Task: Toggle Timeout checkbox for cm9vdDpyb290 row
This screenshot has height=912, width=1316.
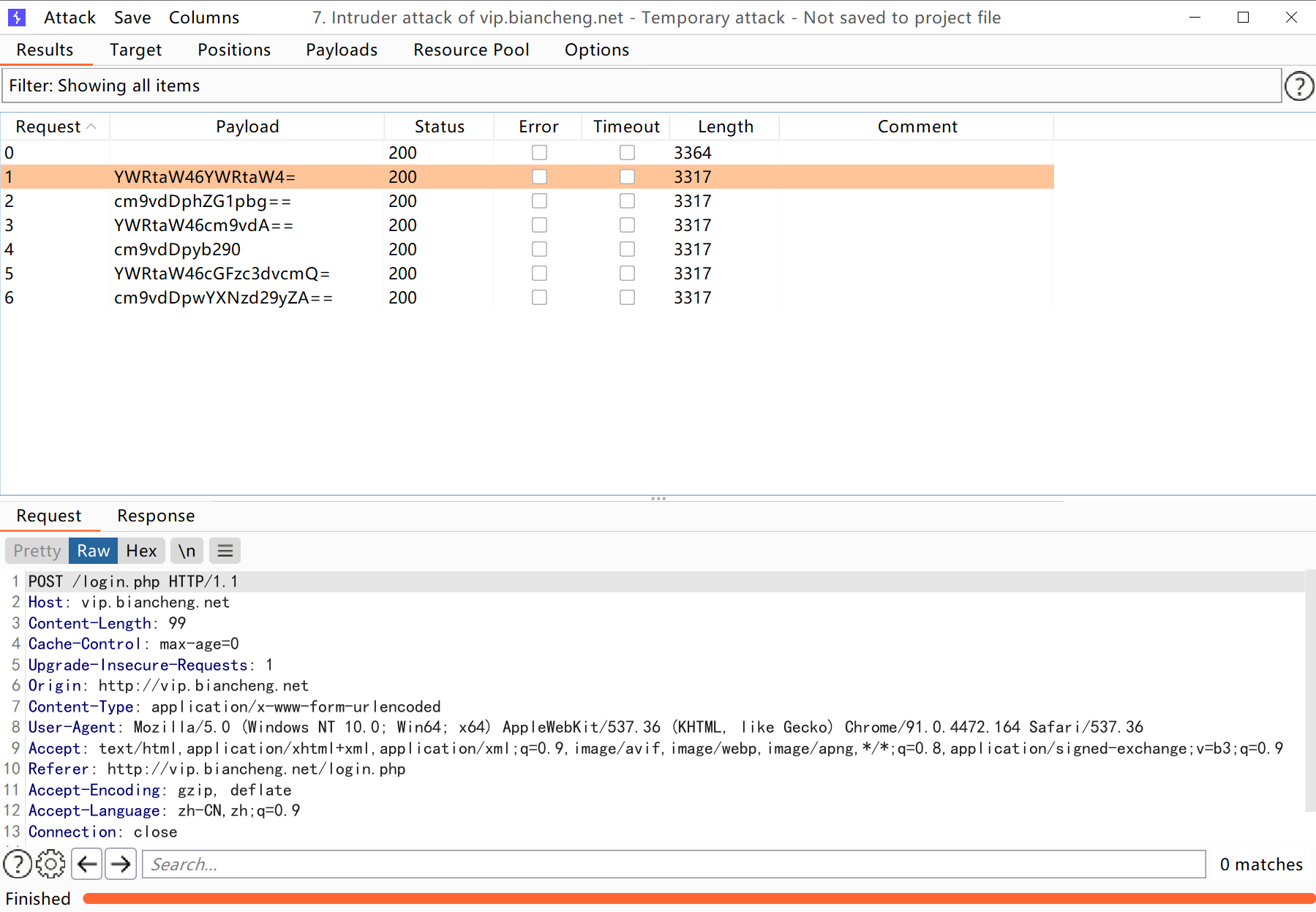Action: [x=627, y=249]
